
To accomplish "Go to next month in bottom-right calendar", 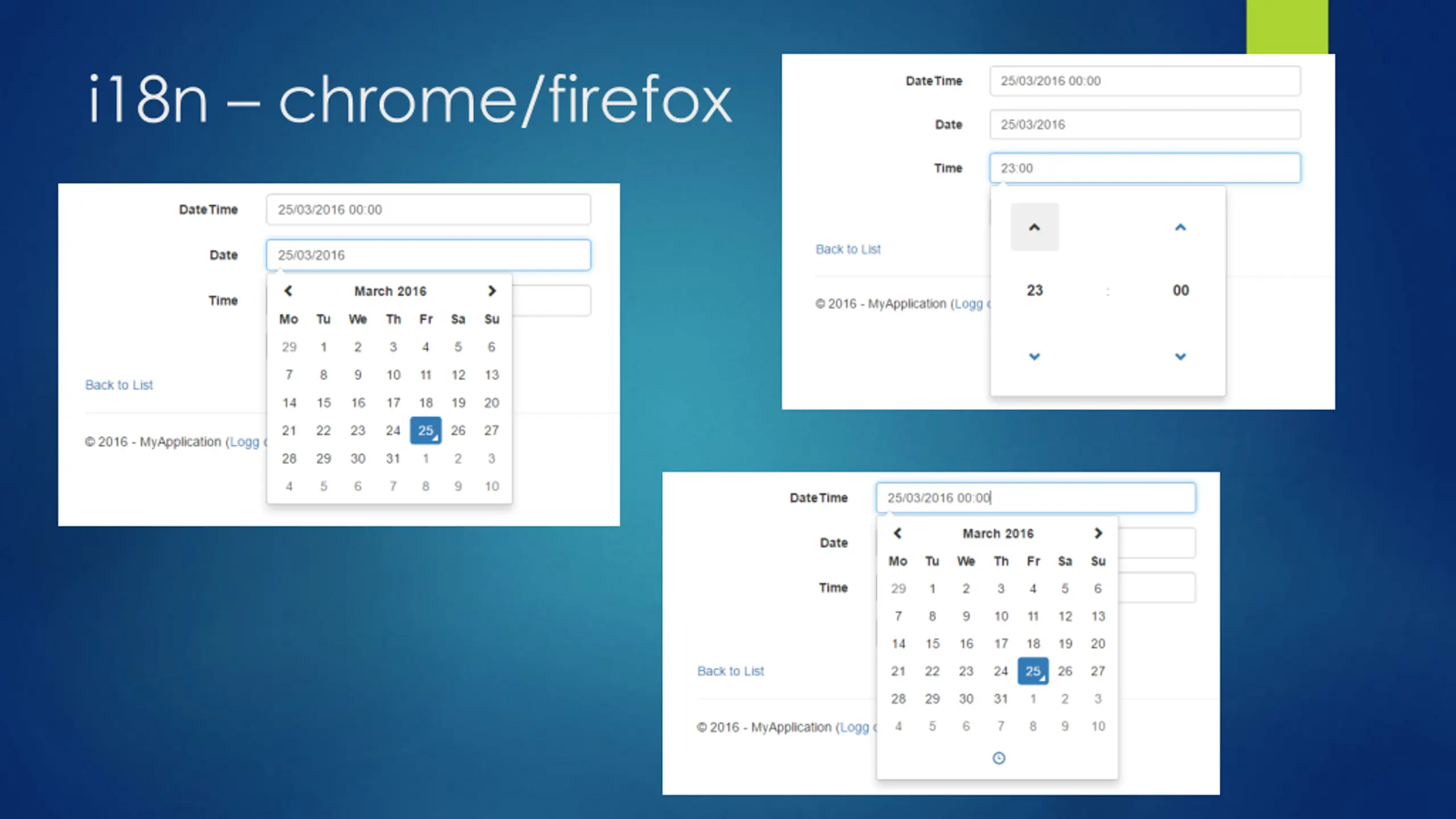I will 1098,533.
